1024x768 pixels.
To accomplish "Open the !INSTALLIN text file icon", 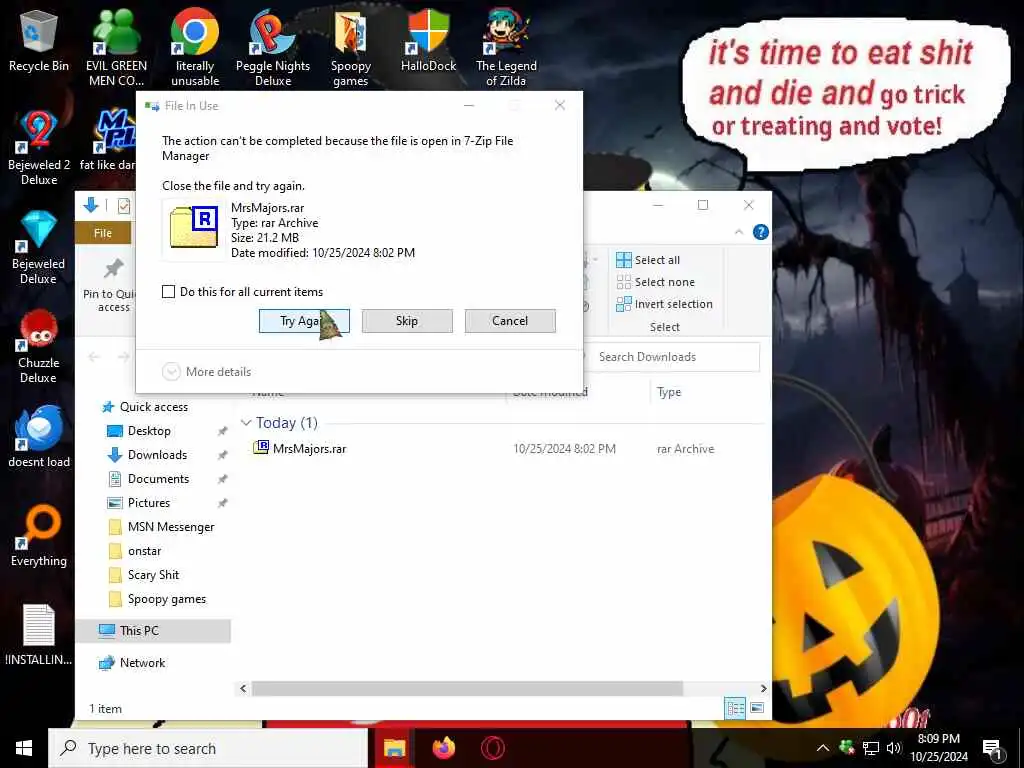I will coord(39,635).
